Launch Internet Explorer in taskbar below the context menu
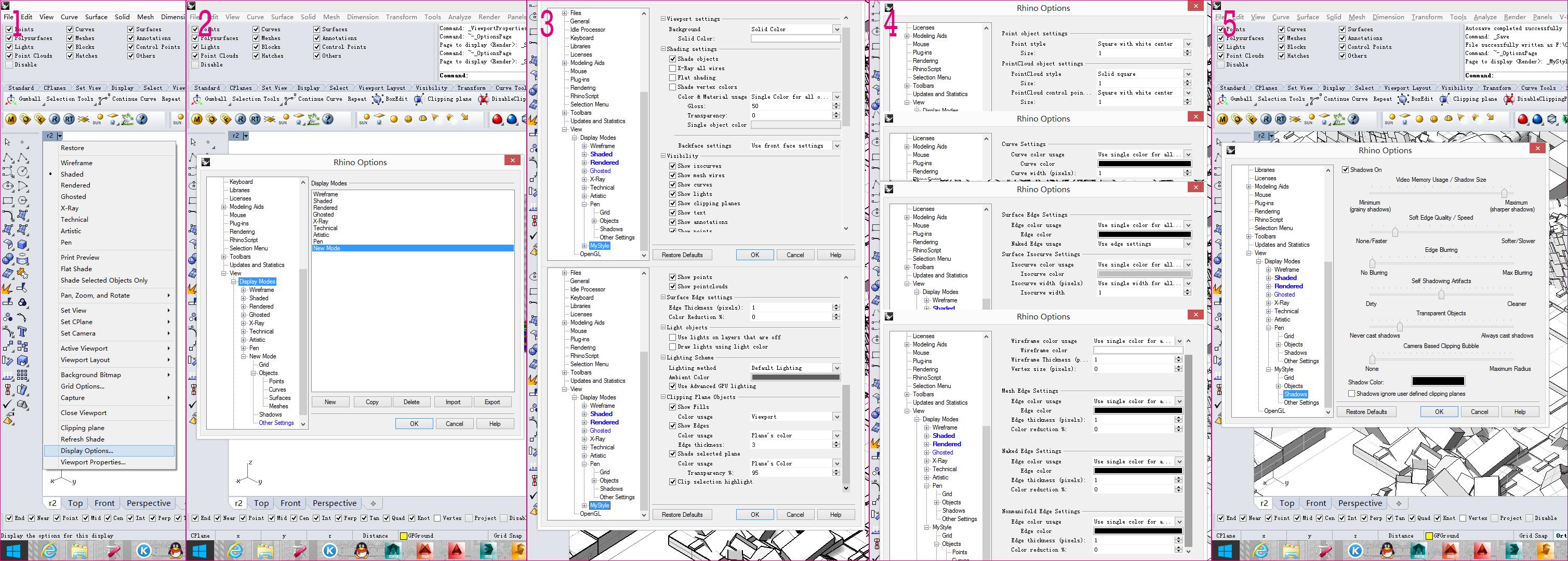This screenshot has width=1568, height=561. pos(49,551)
